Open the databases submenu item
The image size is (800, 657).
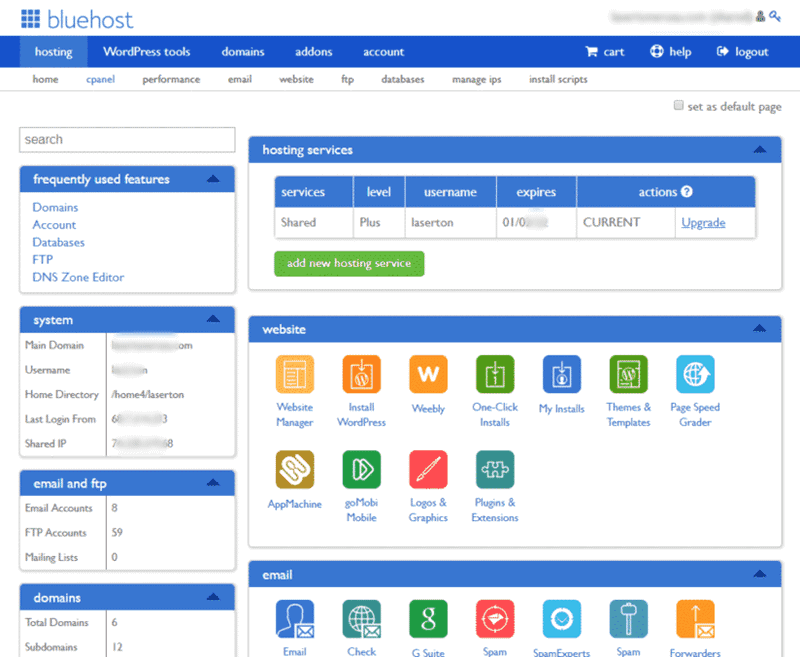(403, 80)
